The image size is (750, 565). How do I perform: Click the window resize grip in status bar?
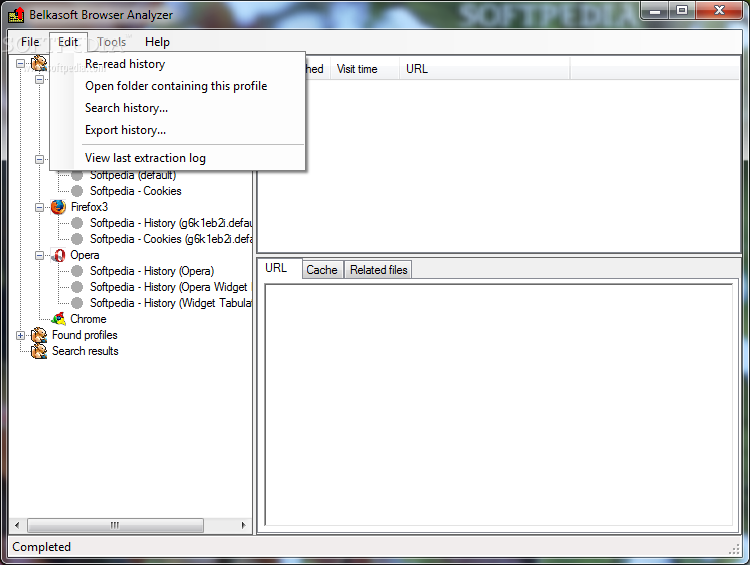(x=734, y=550)
